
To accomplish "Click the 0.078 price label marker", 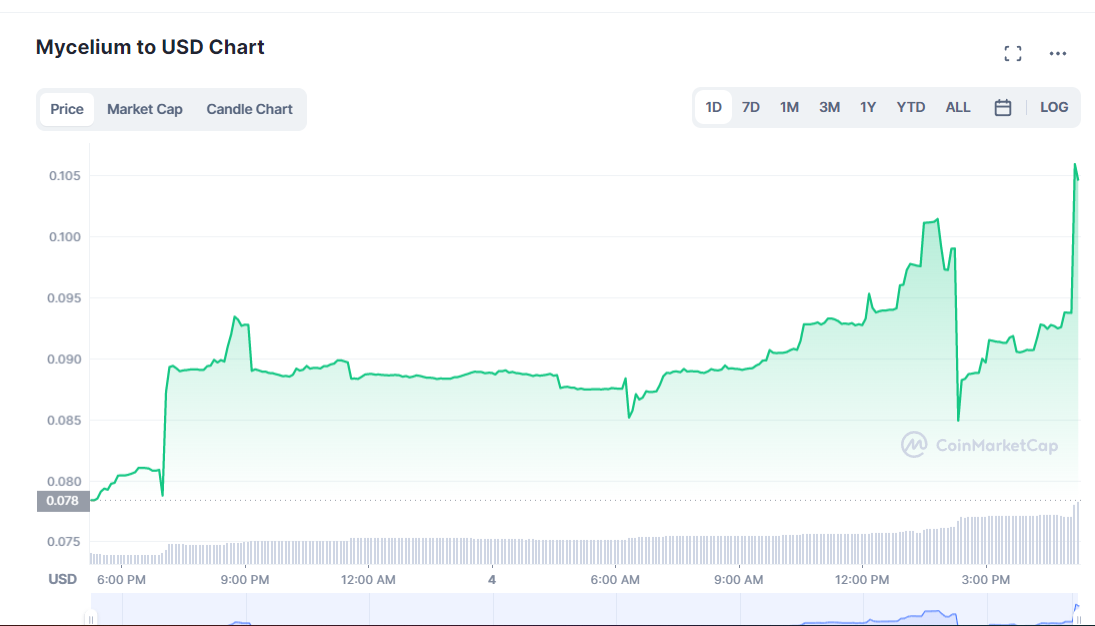I will 63,500.
